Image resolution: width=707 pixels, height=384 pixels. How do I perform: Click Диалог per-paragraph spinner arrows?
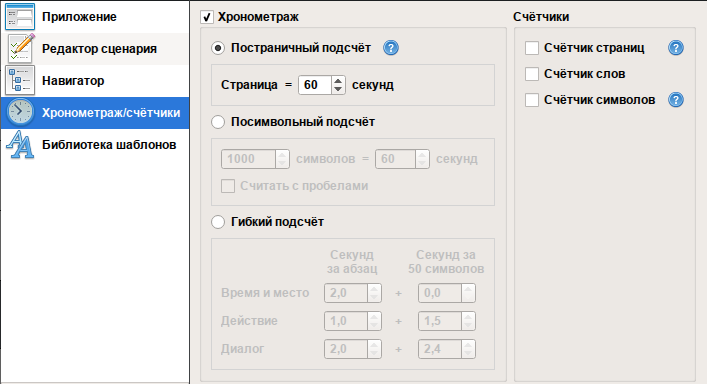point(374,349)
